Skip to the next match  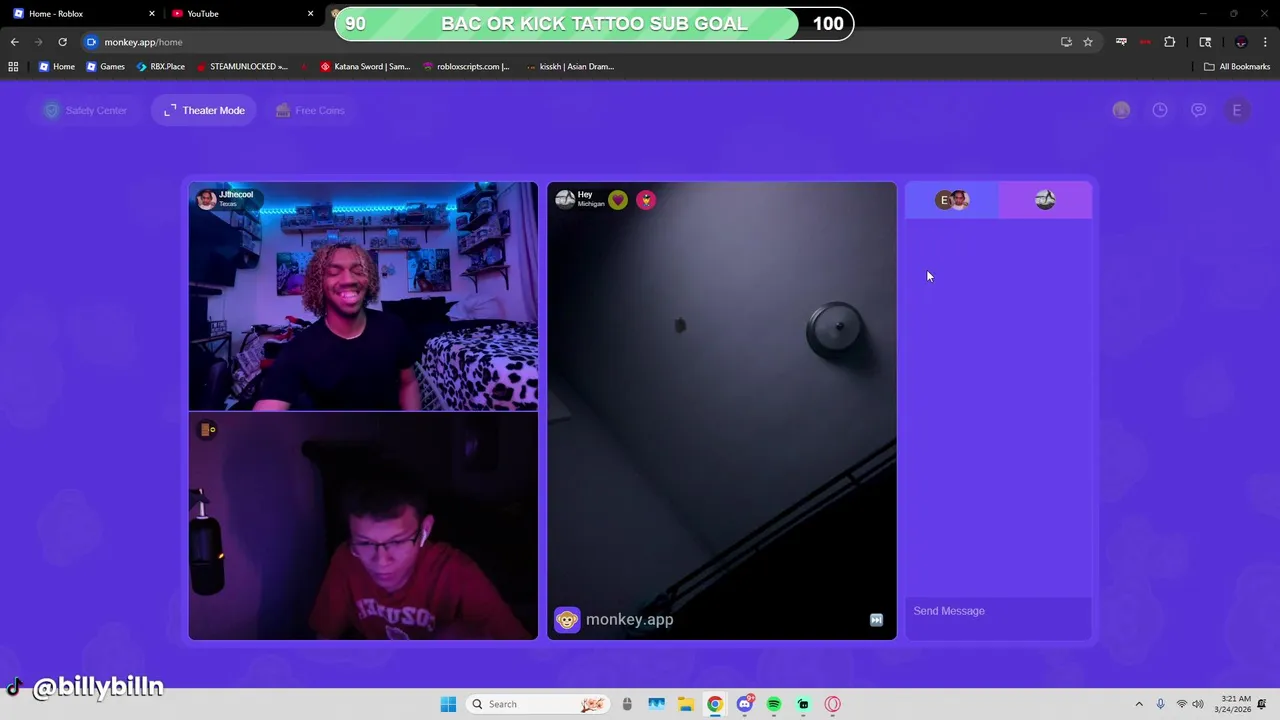point(876,620)
